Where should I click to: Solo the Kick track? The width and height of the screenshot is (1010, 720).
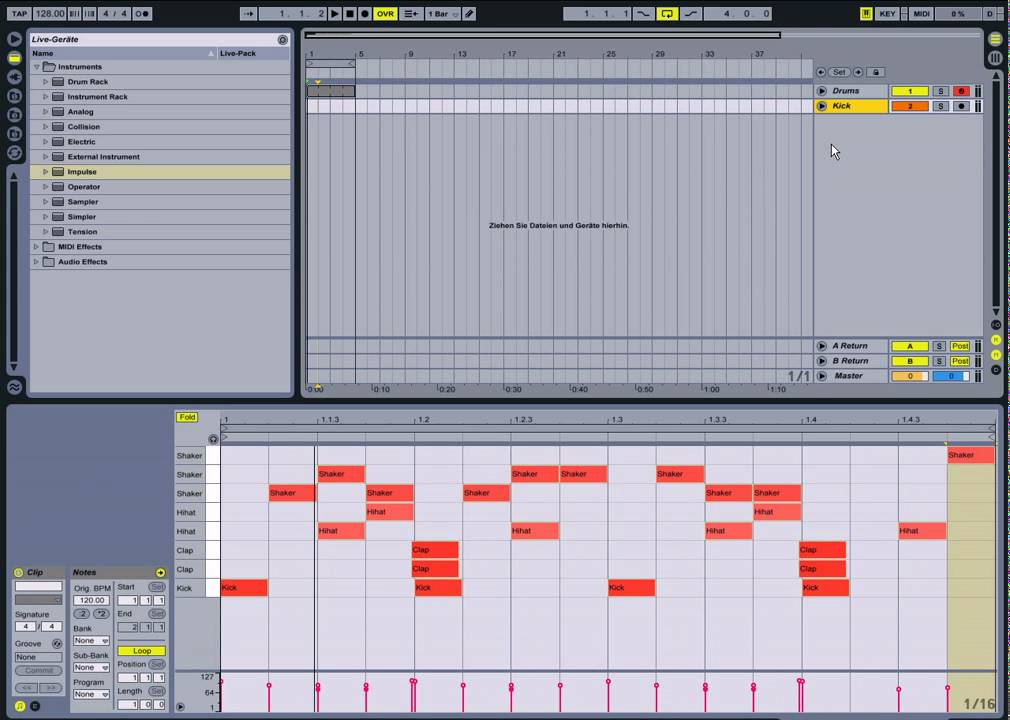(940, 106)
